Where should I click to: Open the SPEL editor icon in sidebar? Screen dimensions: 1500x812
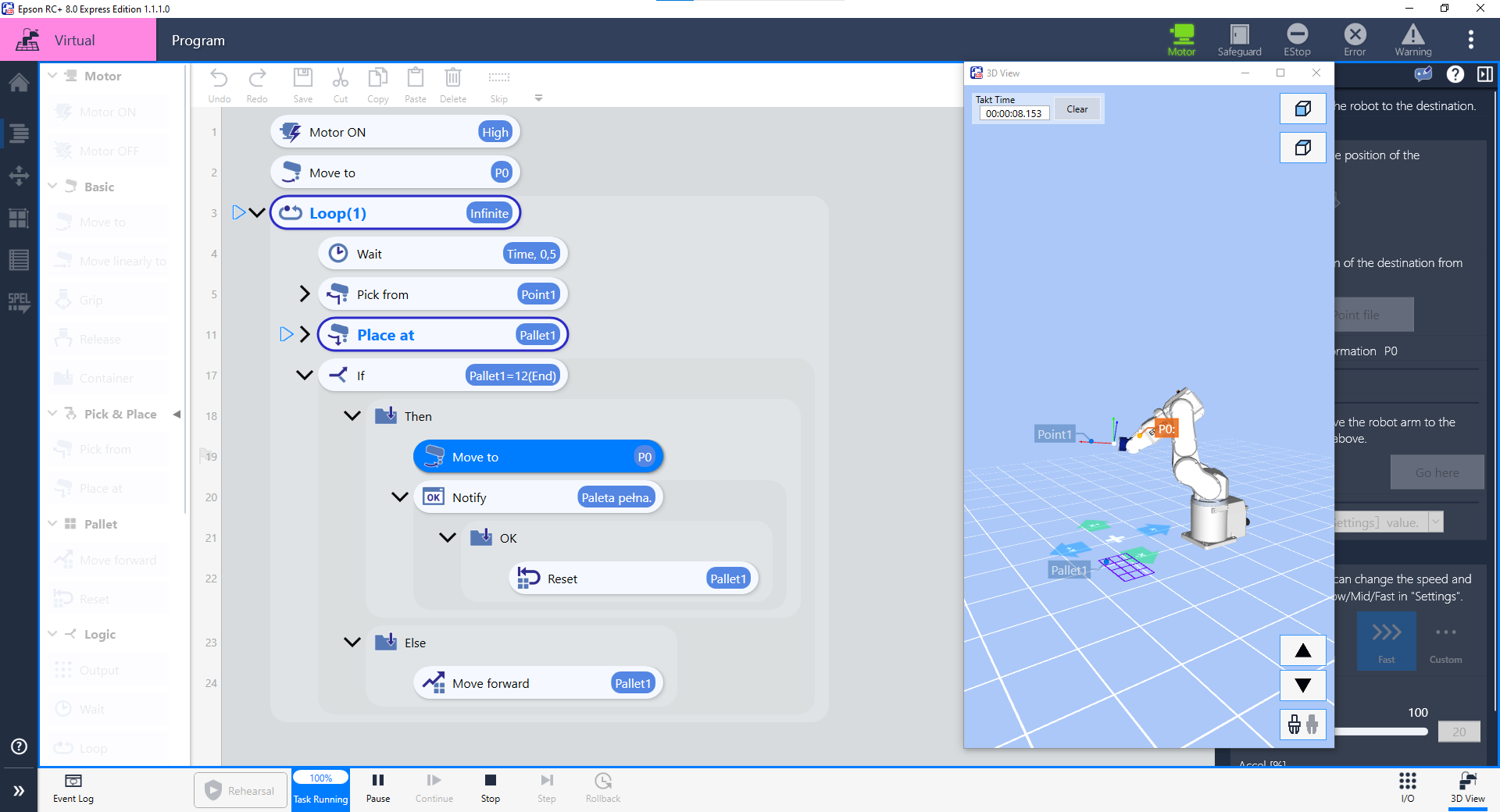[19, 302]
